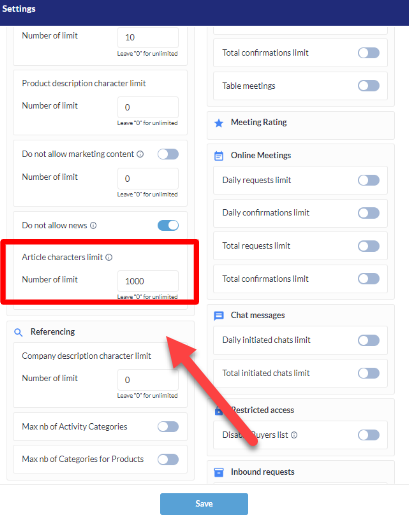The image size is (409, 515).
Task: Click the Chat messages bubble icon
Action: pos(219,316)
